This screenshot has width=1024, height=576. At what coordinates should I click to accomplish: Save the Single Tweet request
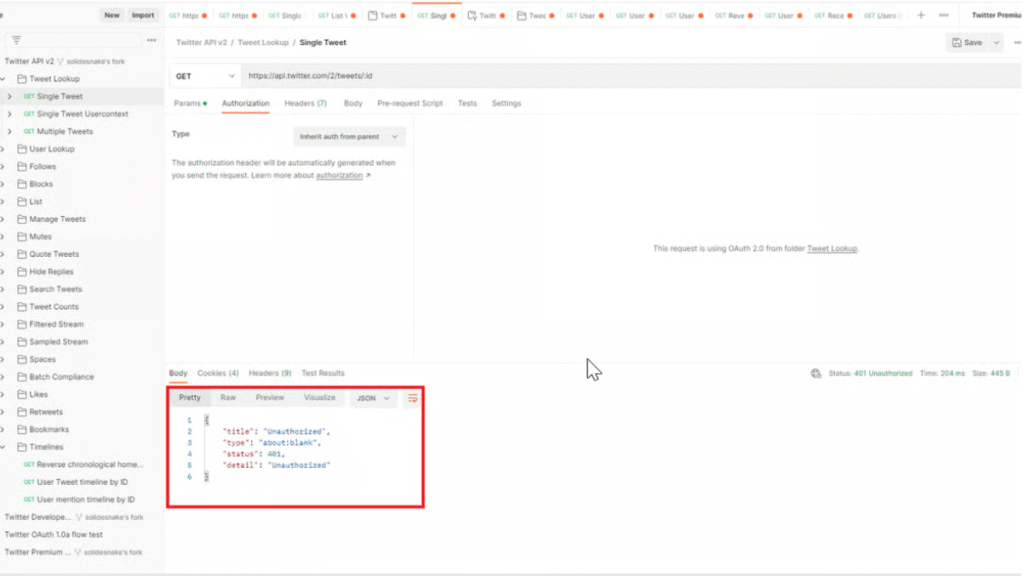click(967, 42)
